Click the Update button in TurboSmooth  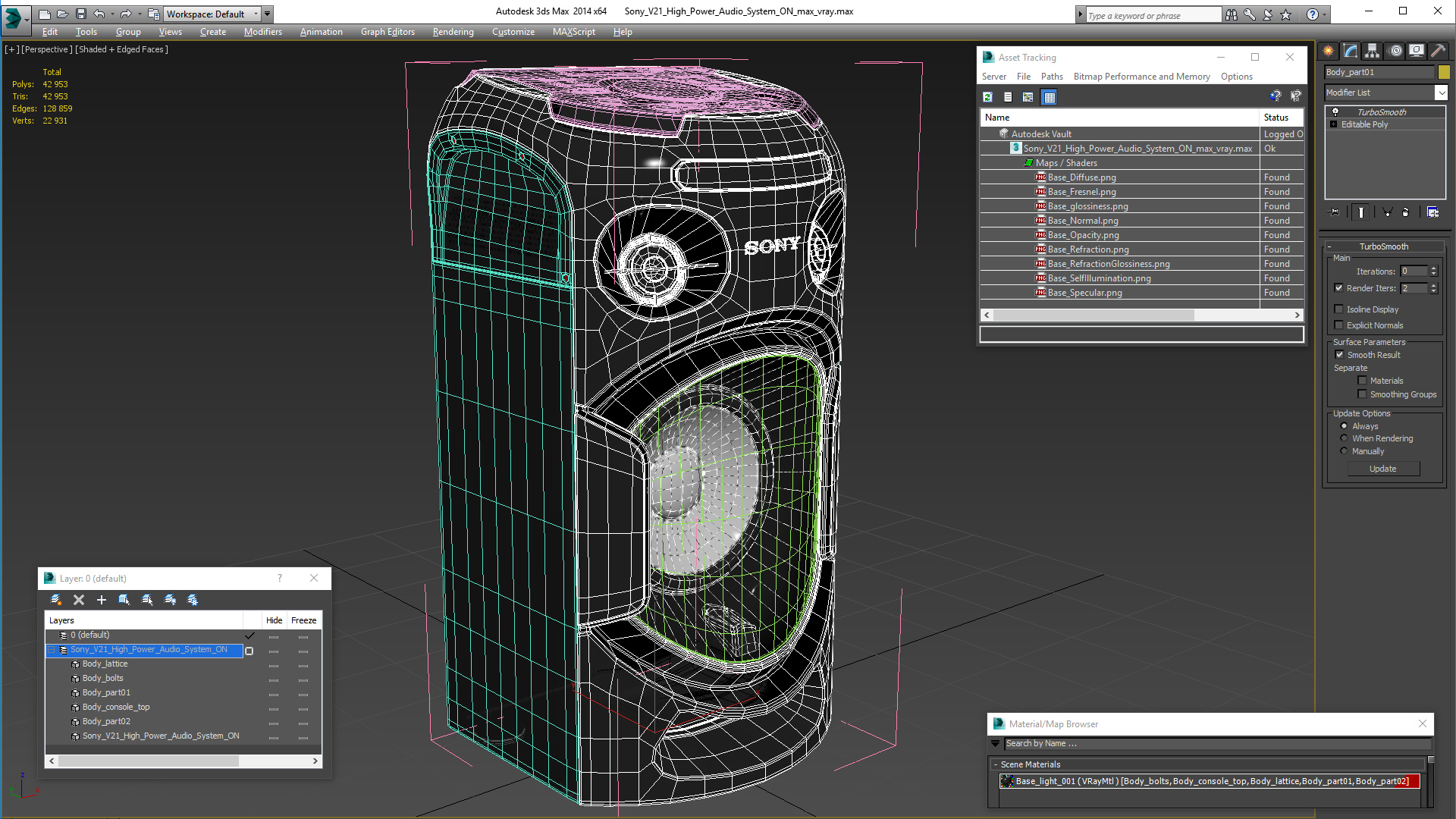(x=1382, y=469)
